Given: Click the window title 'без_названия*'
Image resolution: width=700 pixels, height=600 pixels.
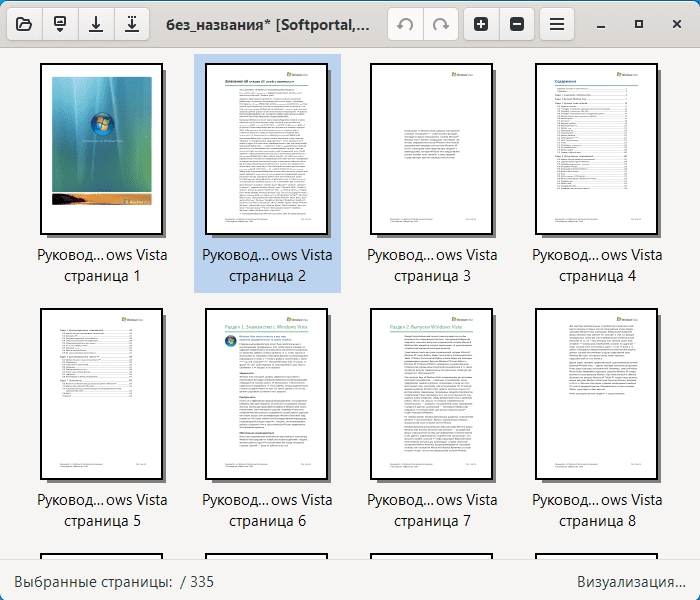Looking at the screenshot, I should (218, 25).
